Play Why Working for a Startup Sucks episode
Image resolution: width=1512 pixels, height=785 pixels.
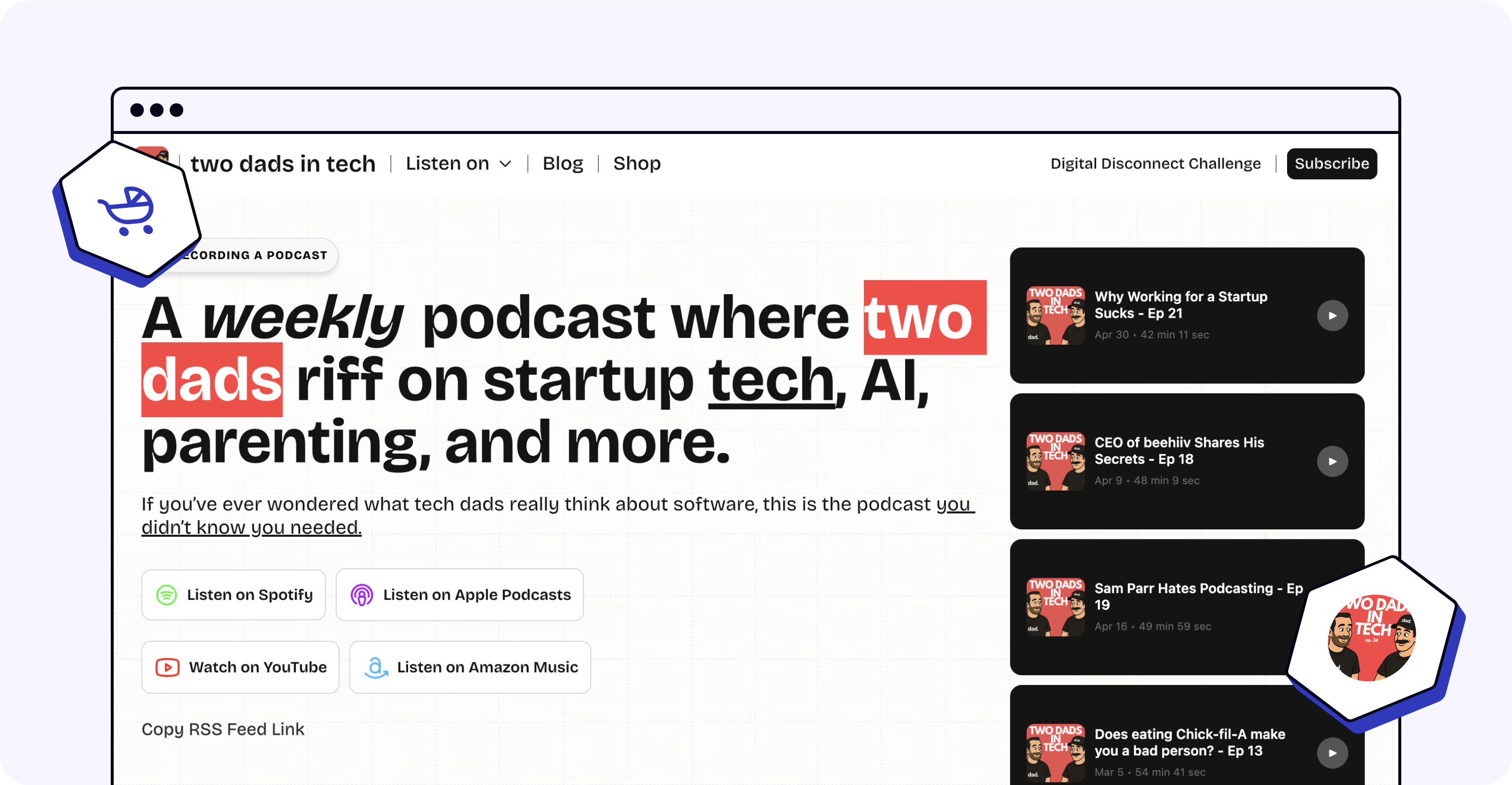pos(1332,315)
